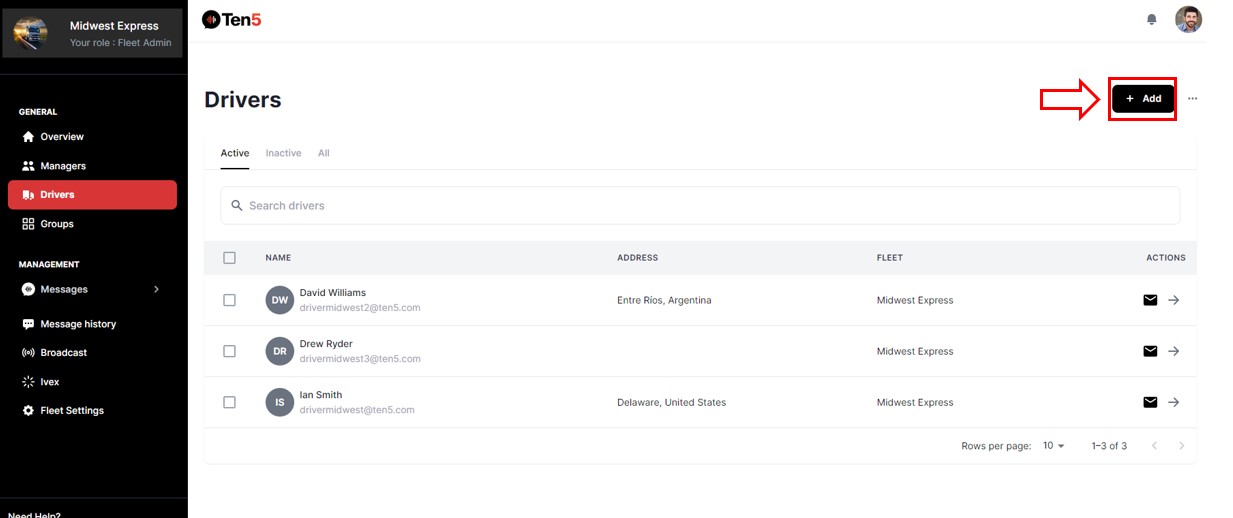Open Ian Smith's details arrow
This screenshot has height=518, width=1233.
click(1174, 402)
